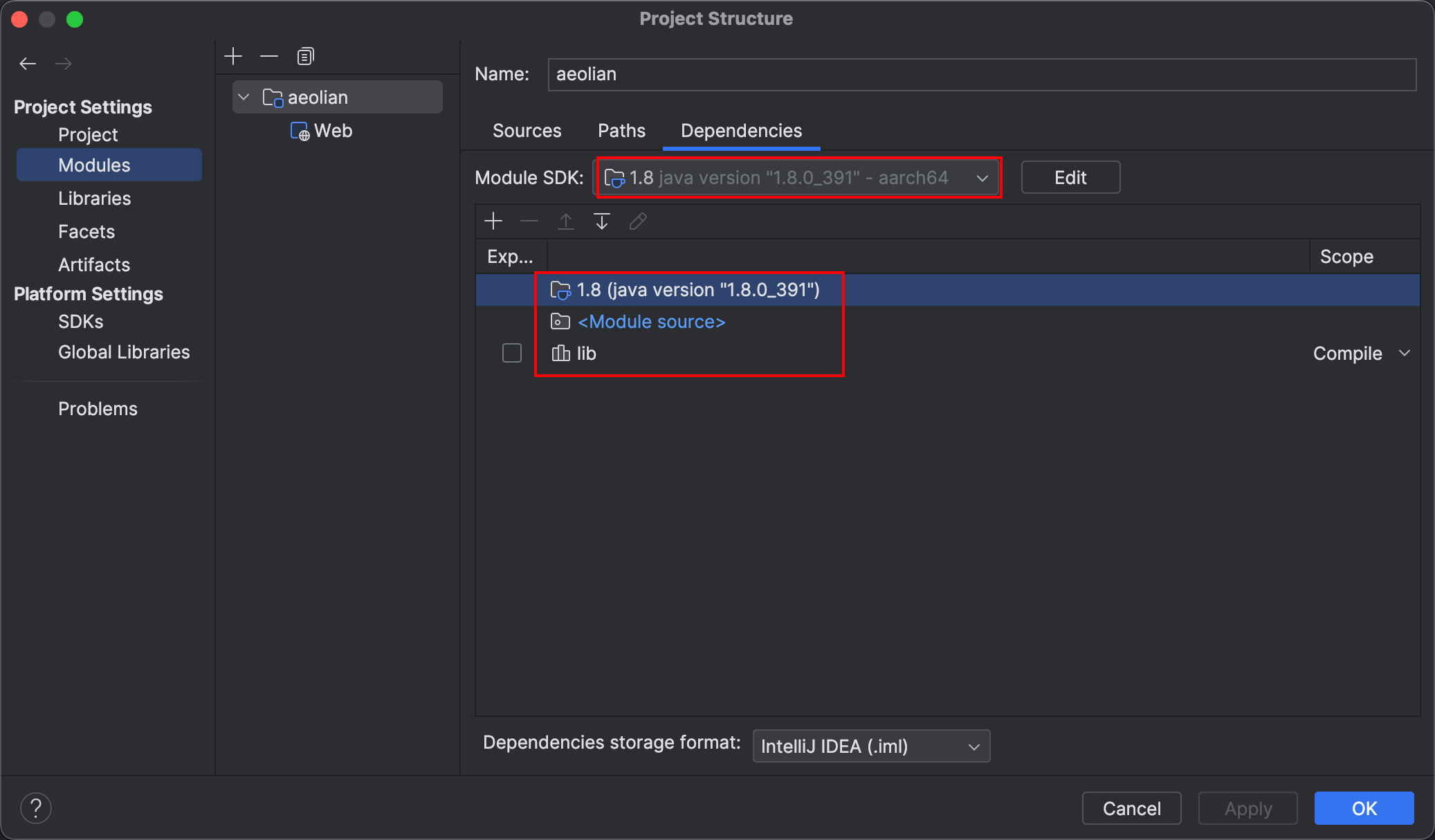Click the Module source folder icon
The width and height of the screenshot is (1435, 840).
tap(560, 322)
